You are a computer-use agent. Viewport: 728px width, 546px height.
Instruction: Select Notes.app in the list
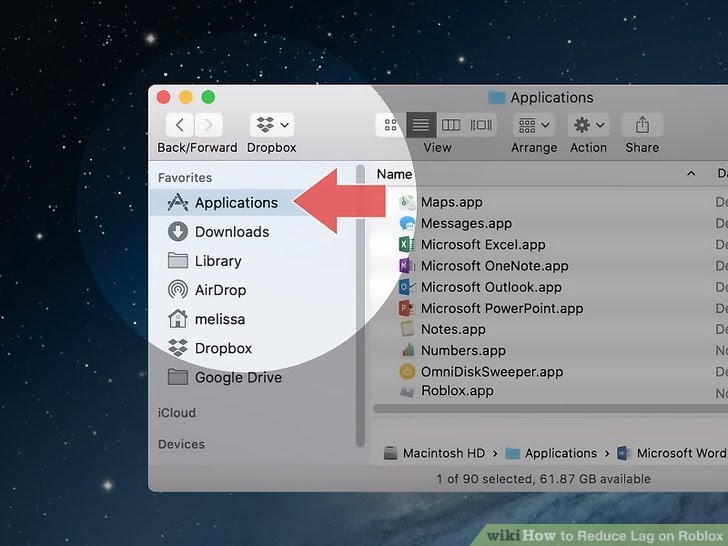(x=453, y=330)
